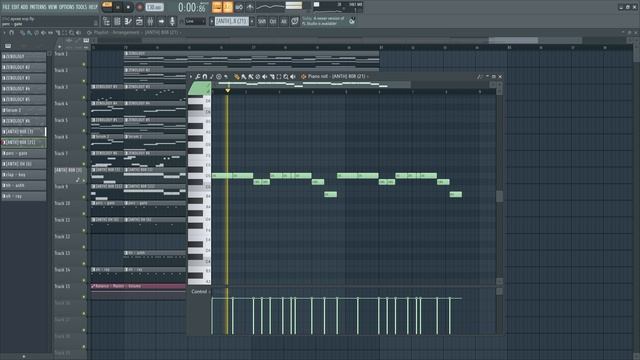Select the Delete tool in Piano roll
The image size is (640, 360).
coord(258,77)
